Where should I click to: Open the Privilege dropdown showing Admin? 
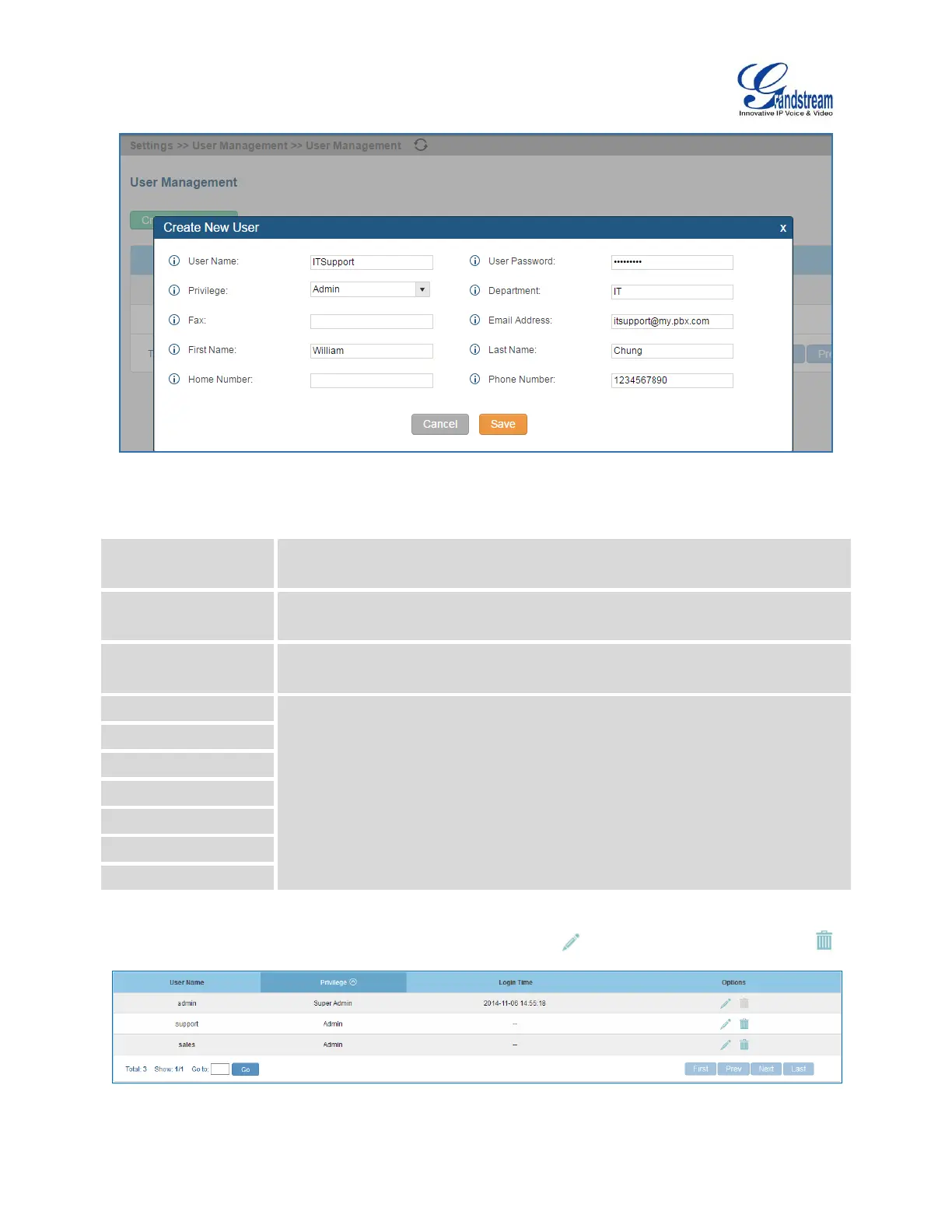click(x=370, y=289)
